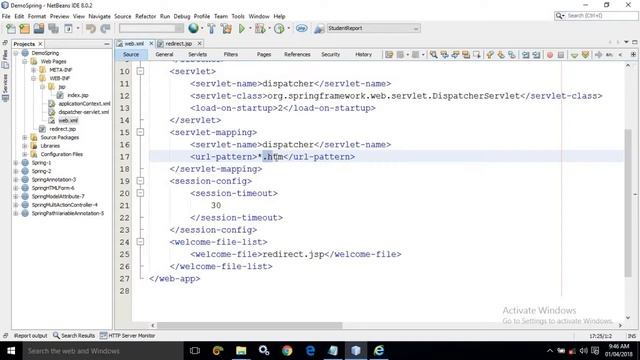This screenshot has height=360, width=640.
Task: Switch to the Filters view tab
Action: (x=231, y=54)
